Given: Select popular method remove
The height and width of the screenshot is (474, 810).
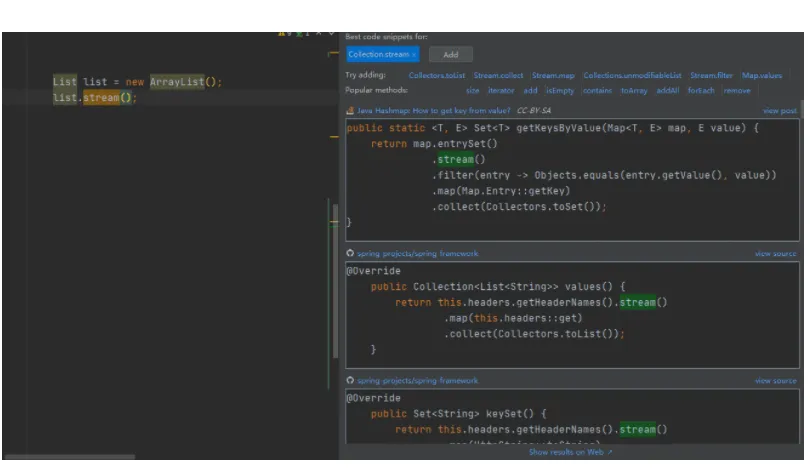Looking at the screenshot, I should point(737,90).
